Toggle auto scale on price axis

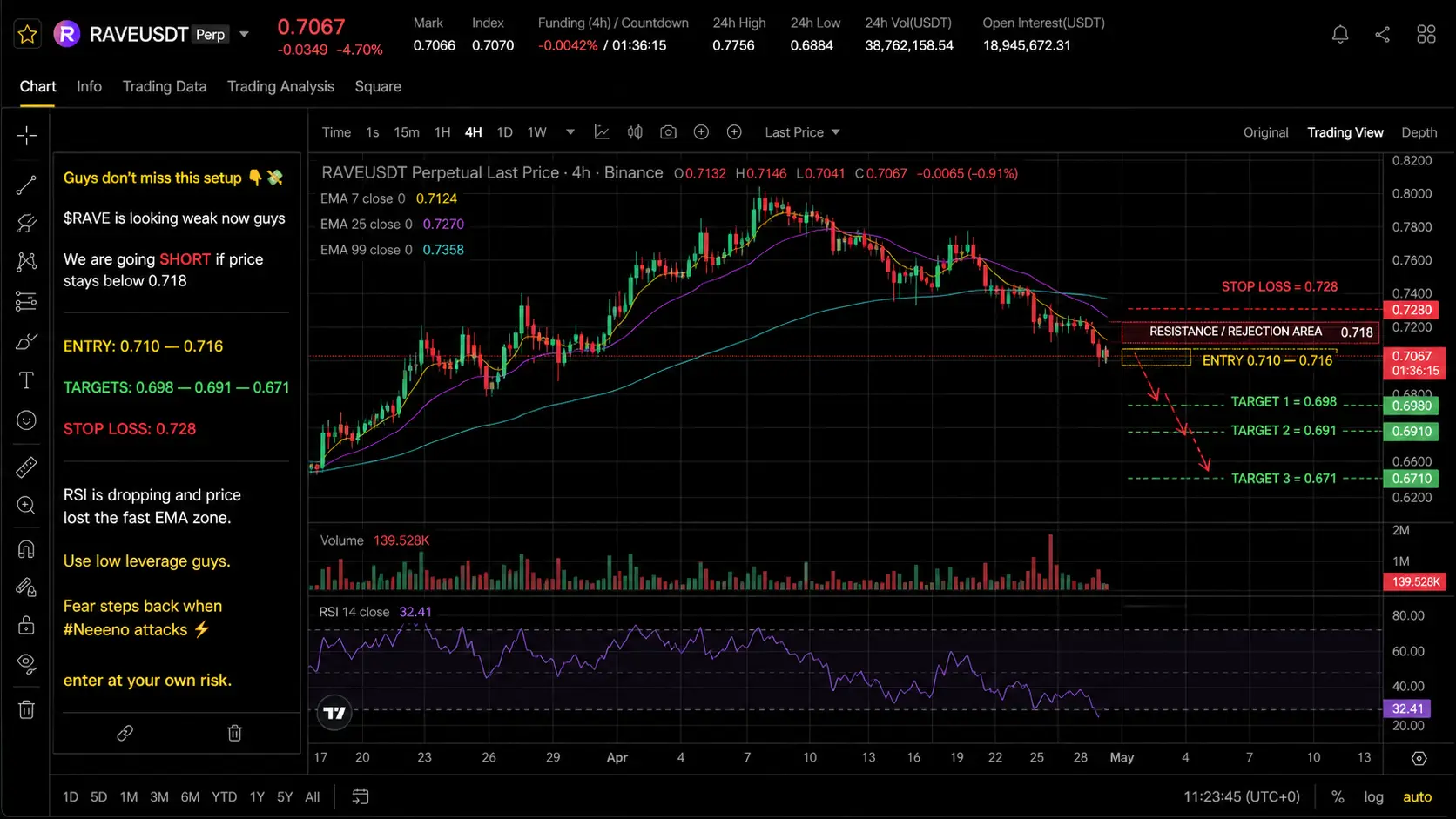1417,796
